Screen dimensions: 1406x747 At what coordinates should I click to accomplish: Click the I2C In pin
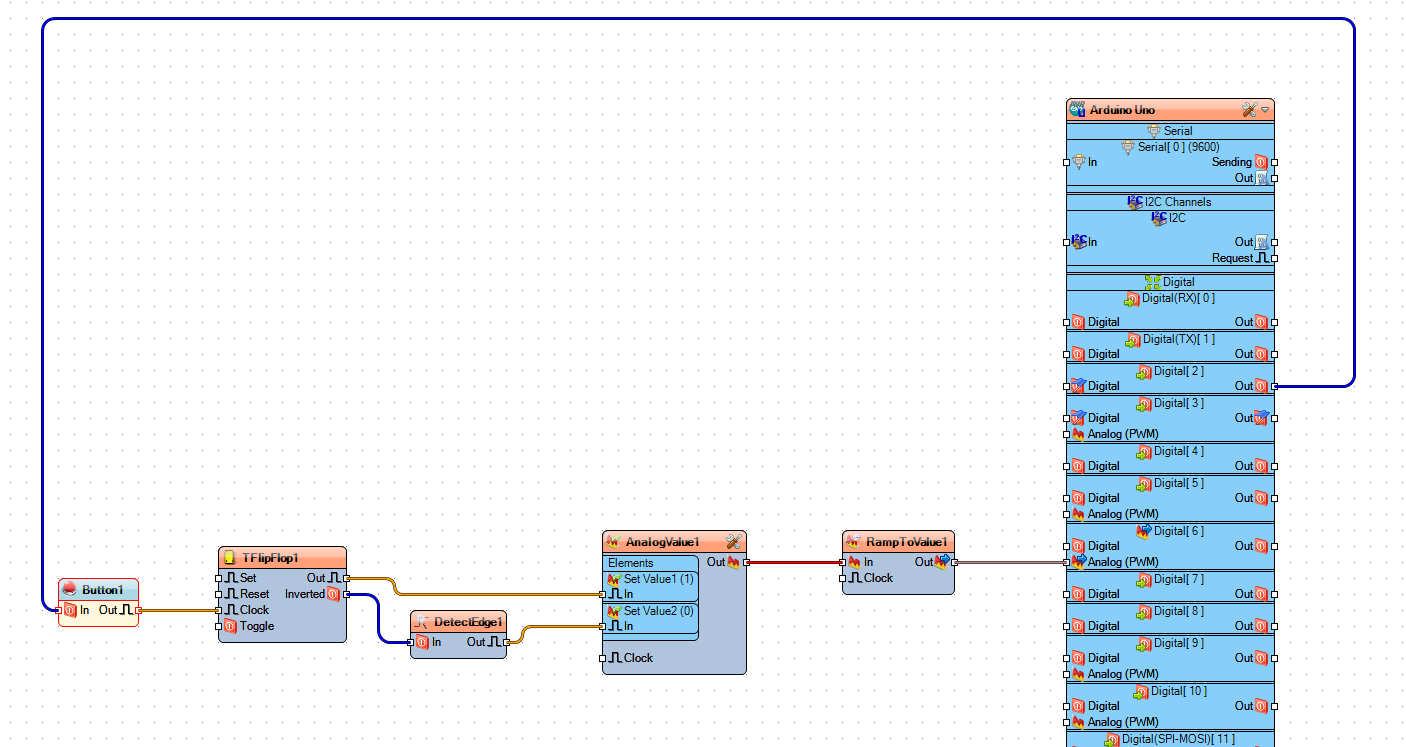coord(1067,242)
